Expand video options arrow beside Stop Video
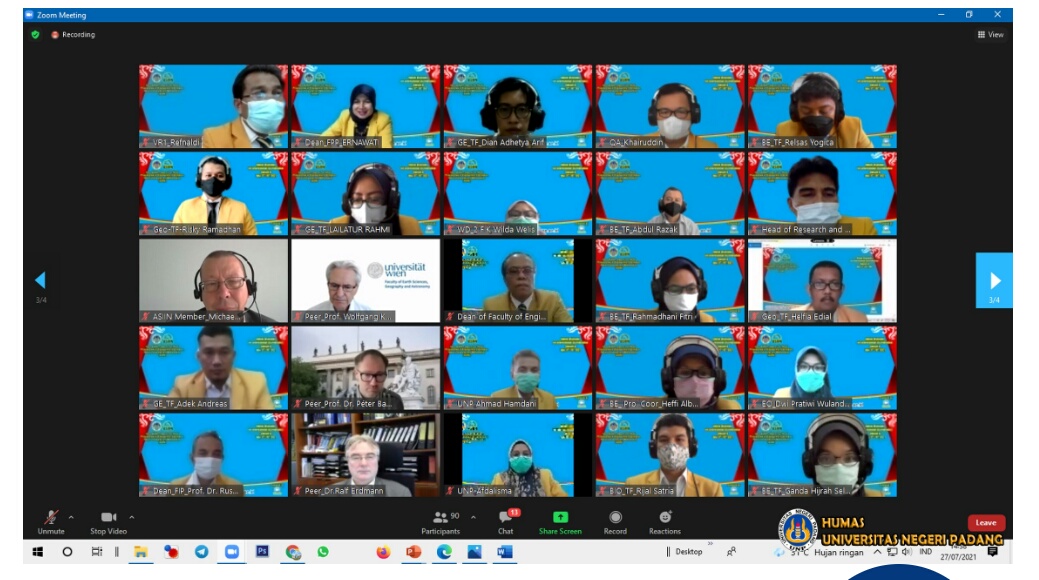This screenshot has height=580, width=1039. point(132,517)
